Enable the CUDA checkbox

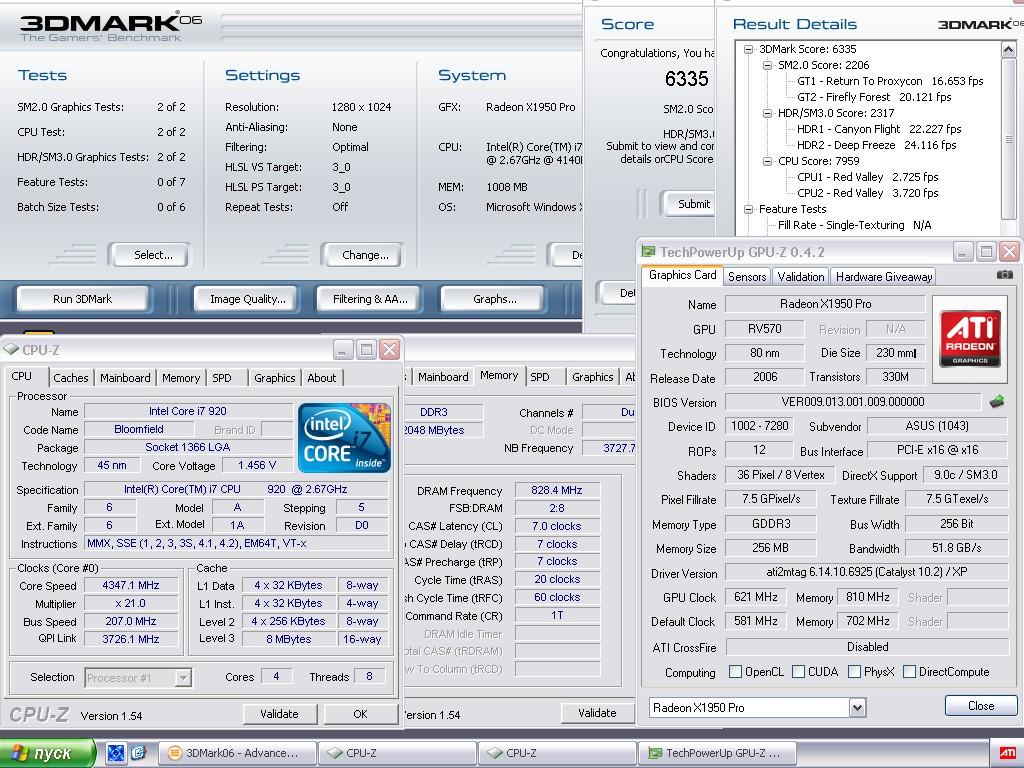pos(798,671)
